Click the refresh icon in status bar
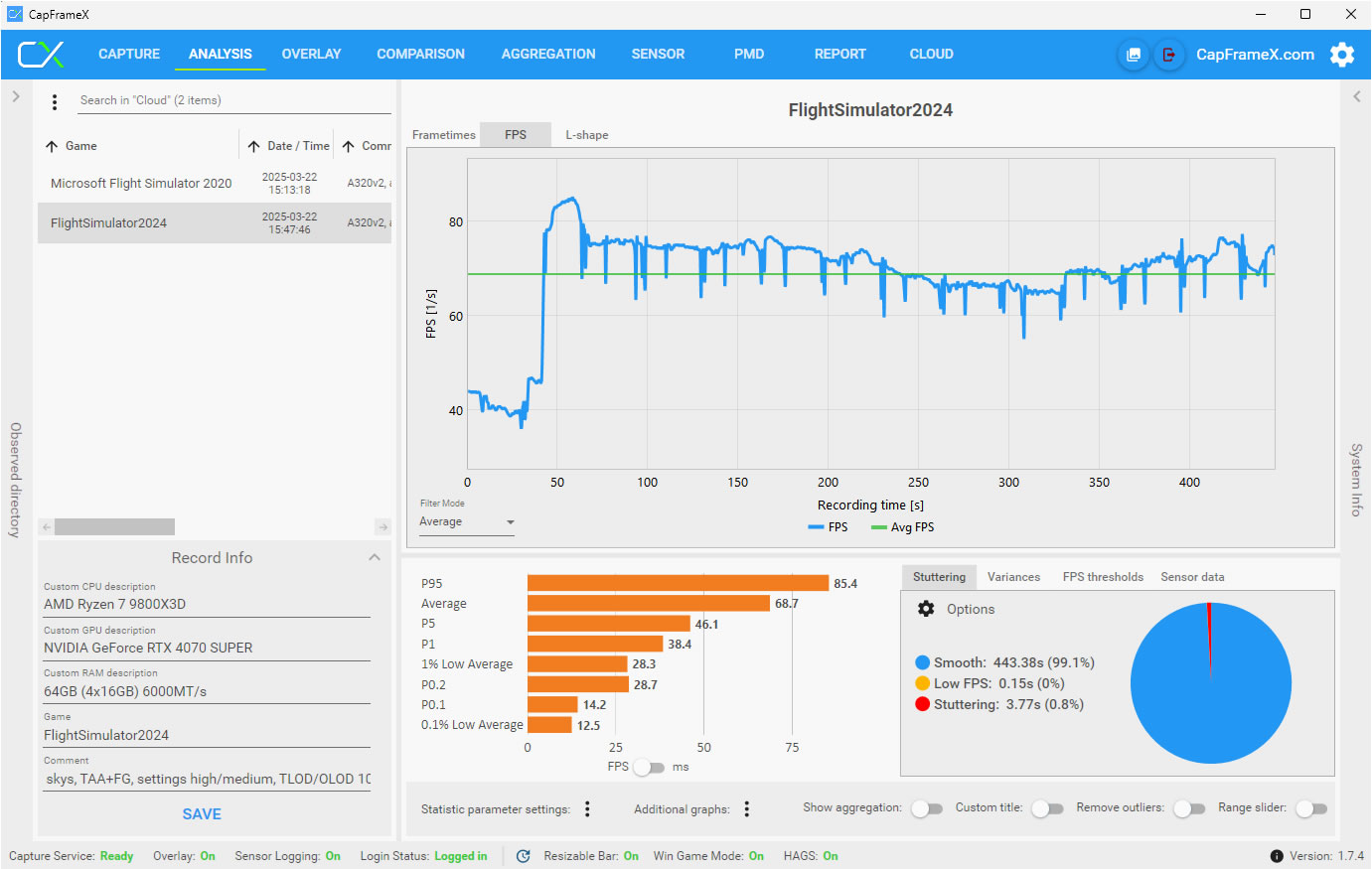1372x869 pixels. 524,856
